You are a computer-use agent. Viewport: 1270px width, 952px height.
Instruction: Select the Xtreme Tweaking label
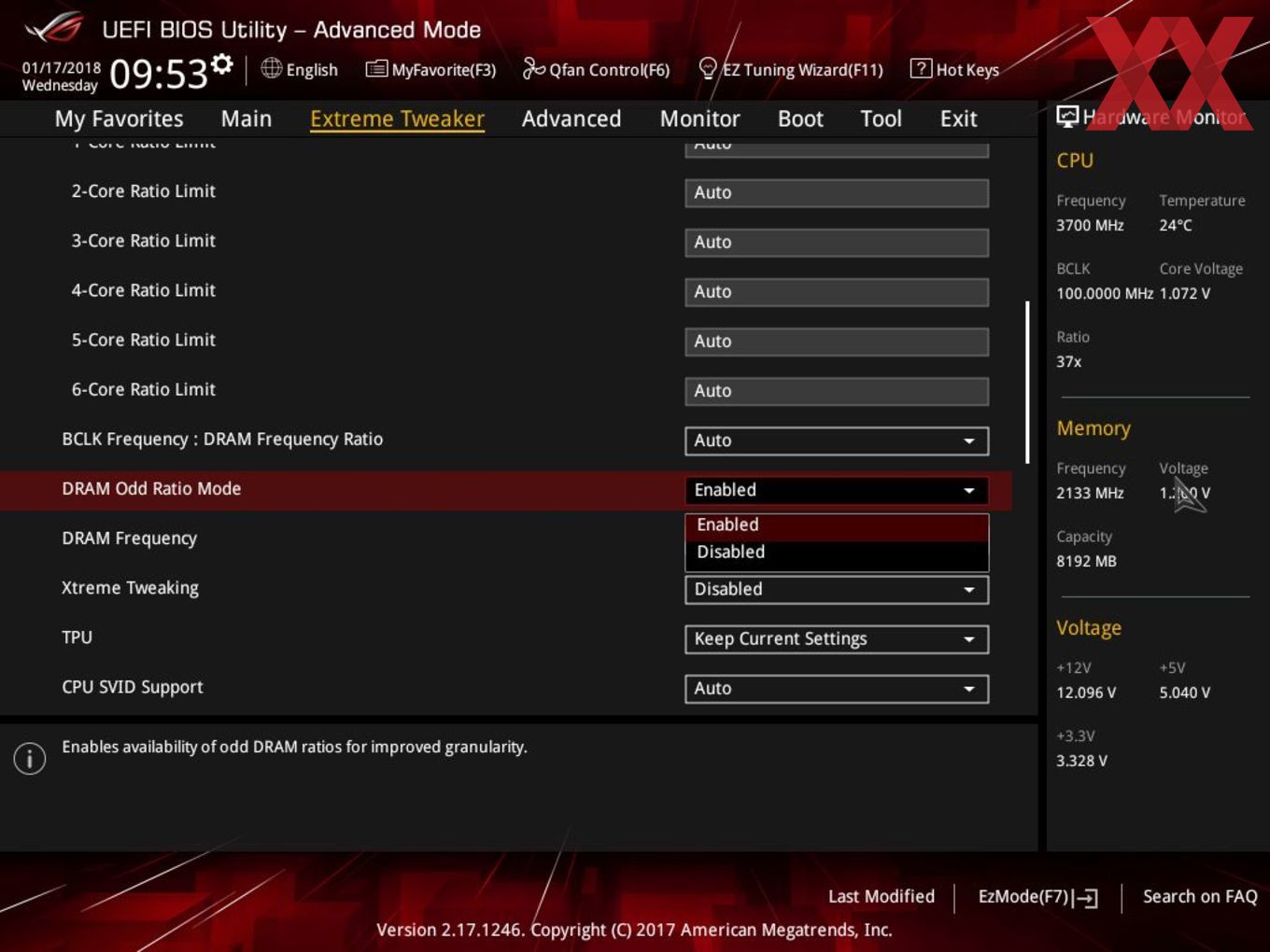point(130,588)
